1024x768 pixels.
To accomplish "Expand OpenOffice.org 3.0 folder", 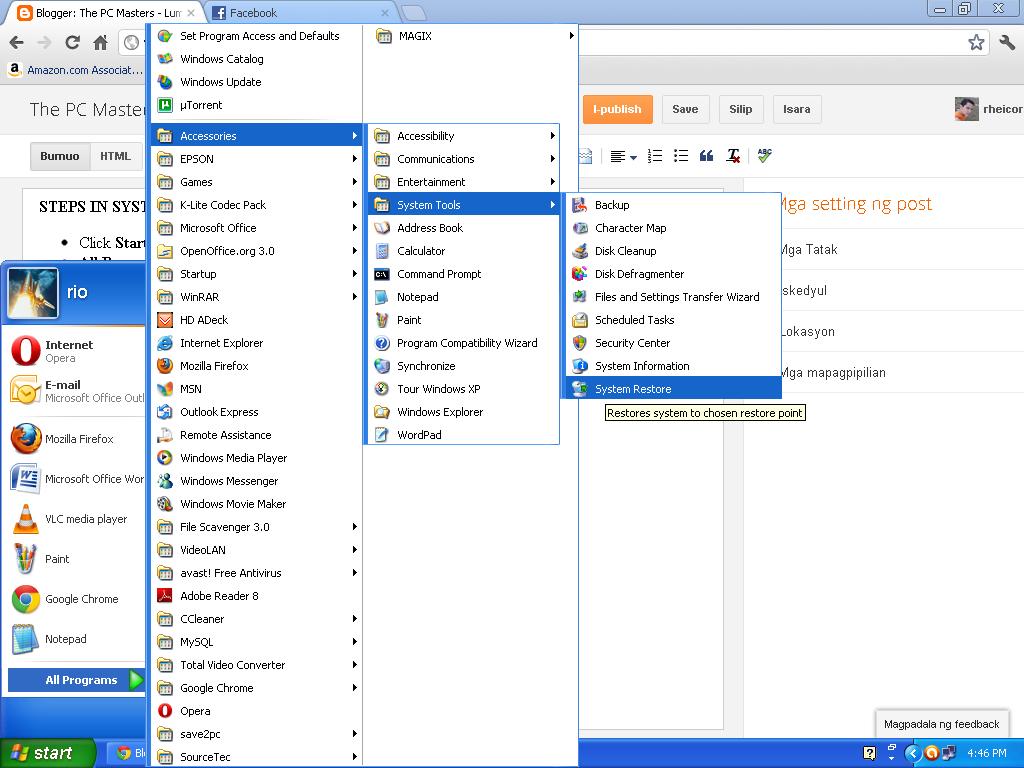I will (257, 251).
